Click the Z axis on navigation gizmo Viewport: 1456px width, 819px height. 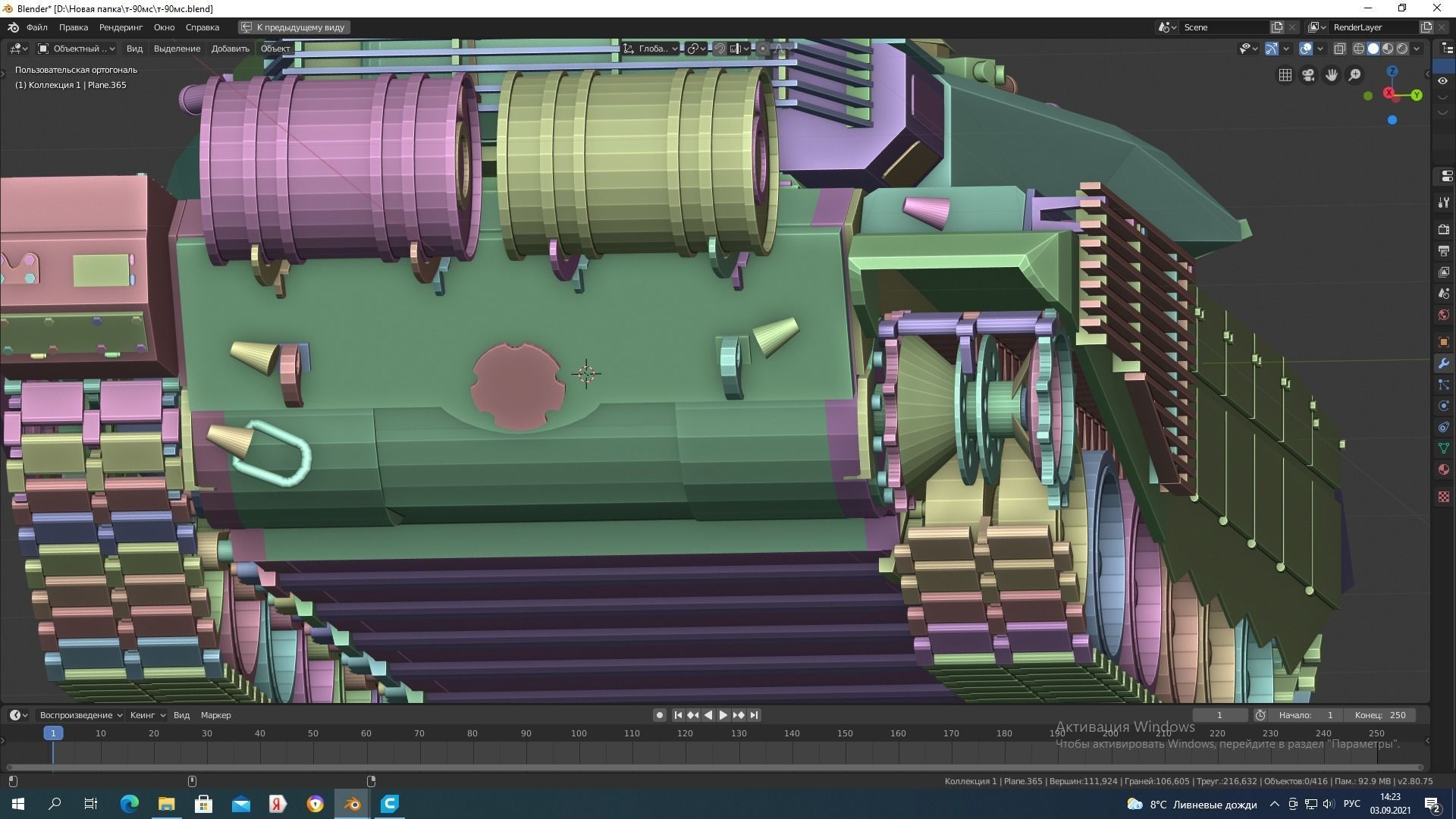1392,71
